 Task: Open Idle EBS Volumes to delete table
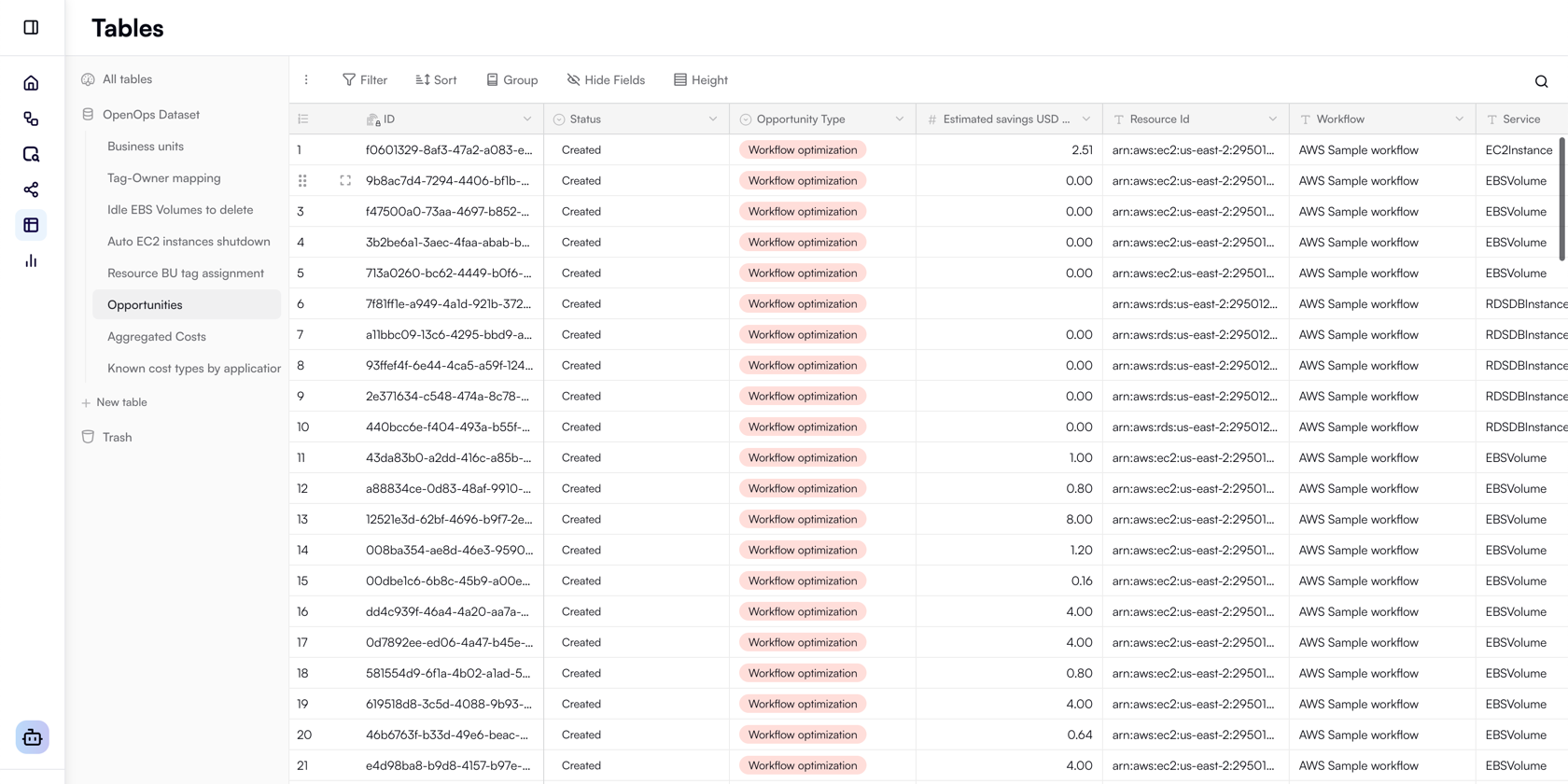pyautogui.click(x=180, y=210)
